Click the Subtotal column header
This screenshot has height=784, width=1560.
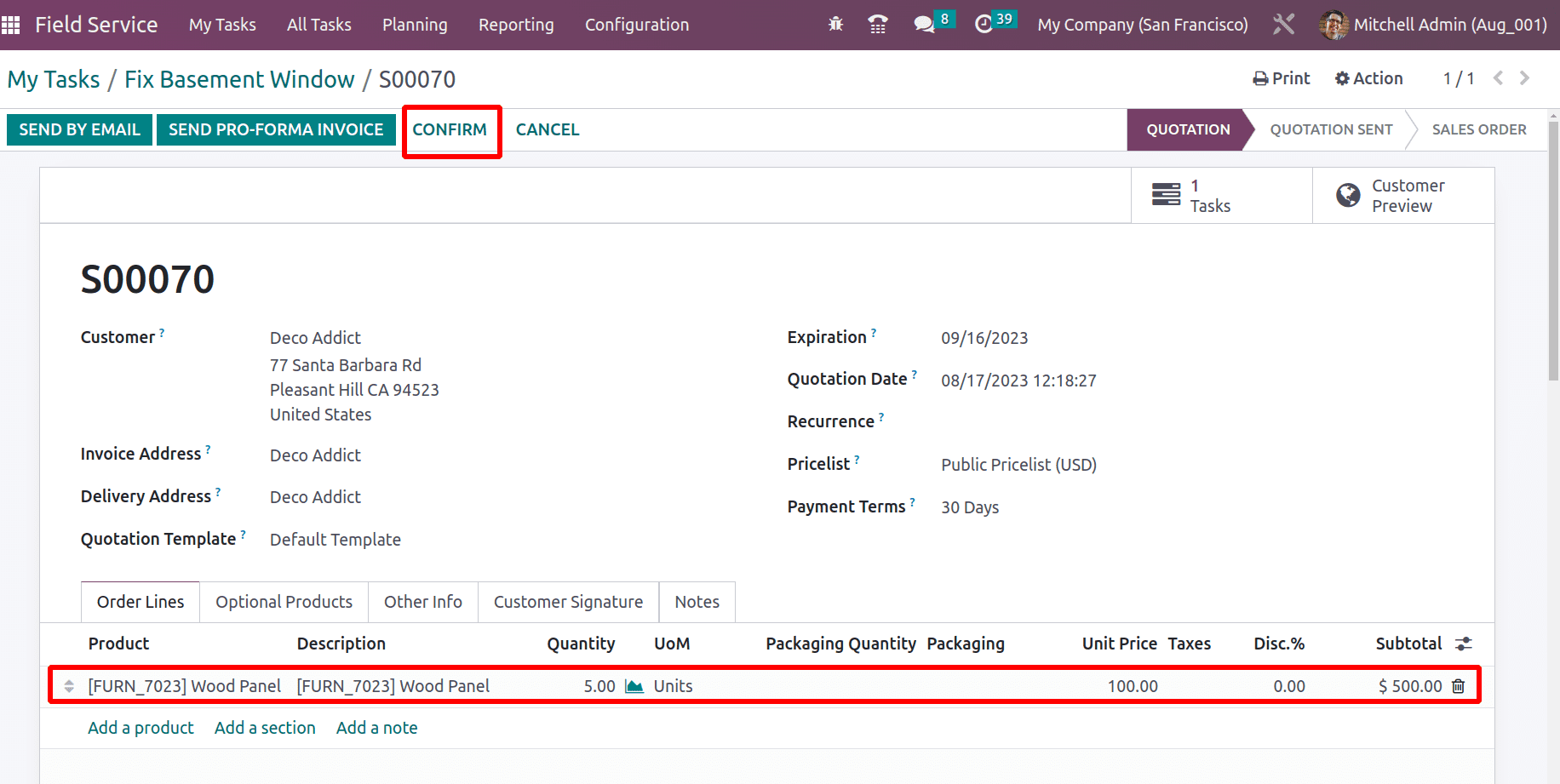tap(1408, 644)
